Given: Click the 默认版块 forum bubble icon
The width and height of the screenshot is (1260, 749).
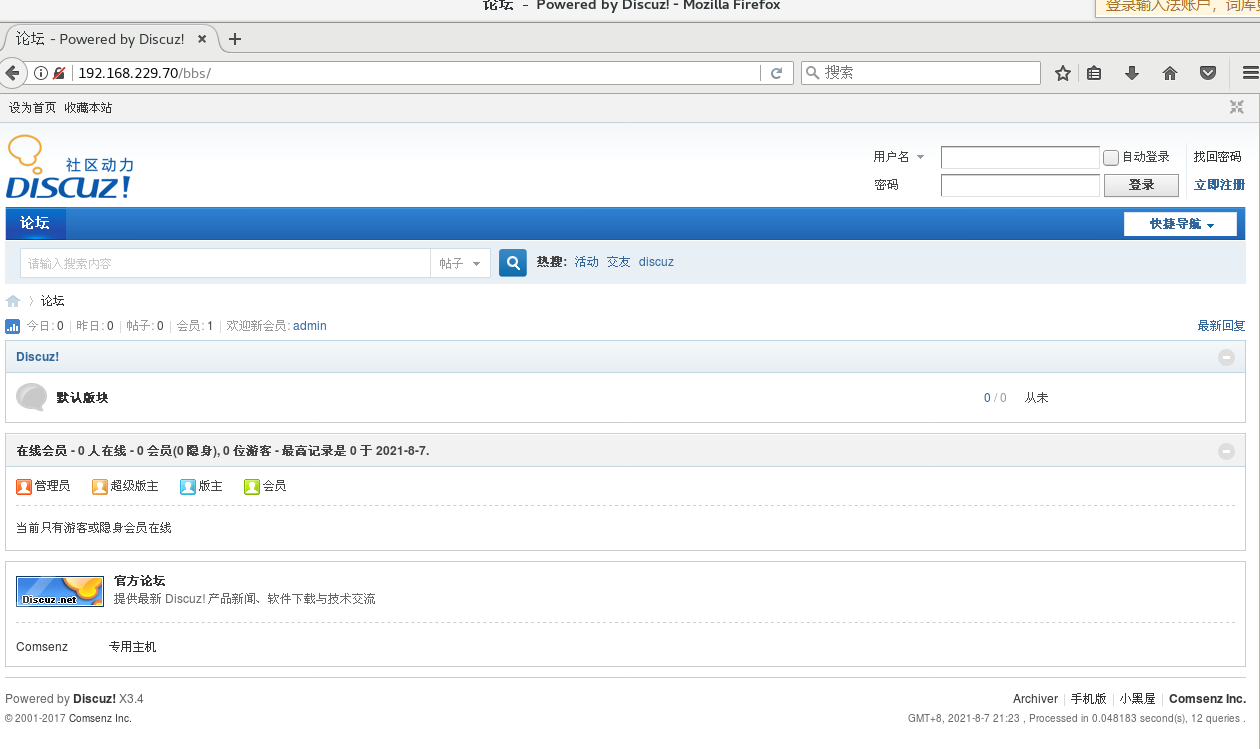Looking at the screenshot, I should [x=32, y=397].
